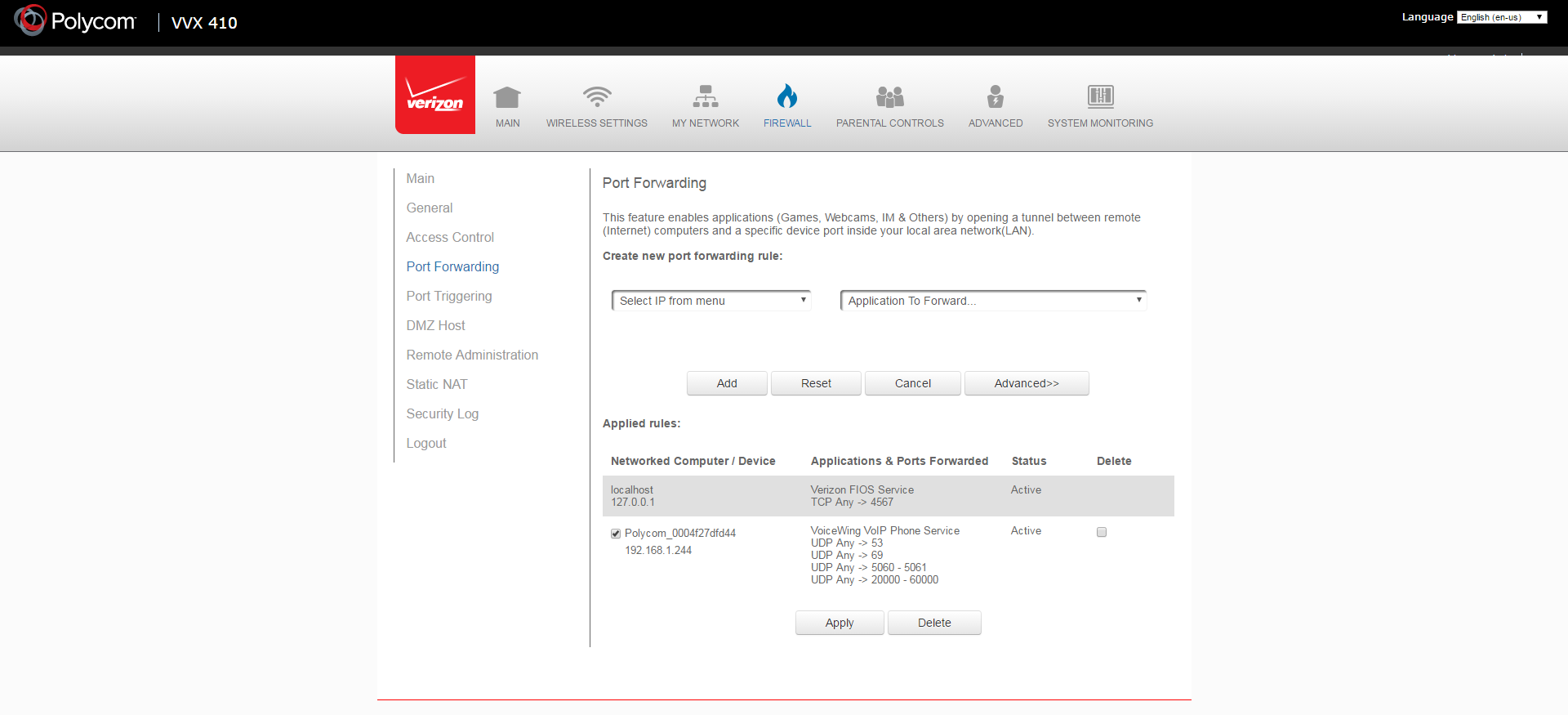Select the FIREWALL tab label
Screen dimensions: 1568x715
787,123
